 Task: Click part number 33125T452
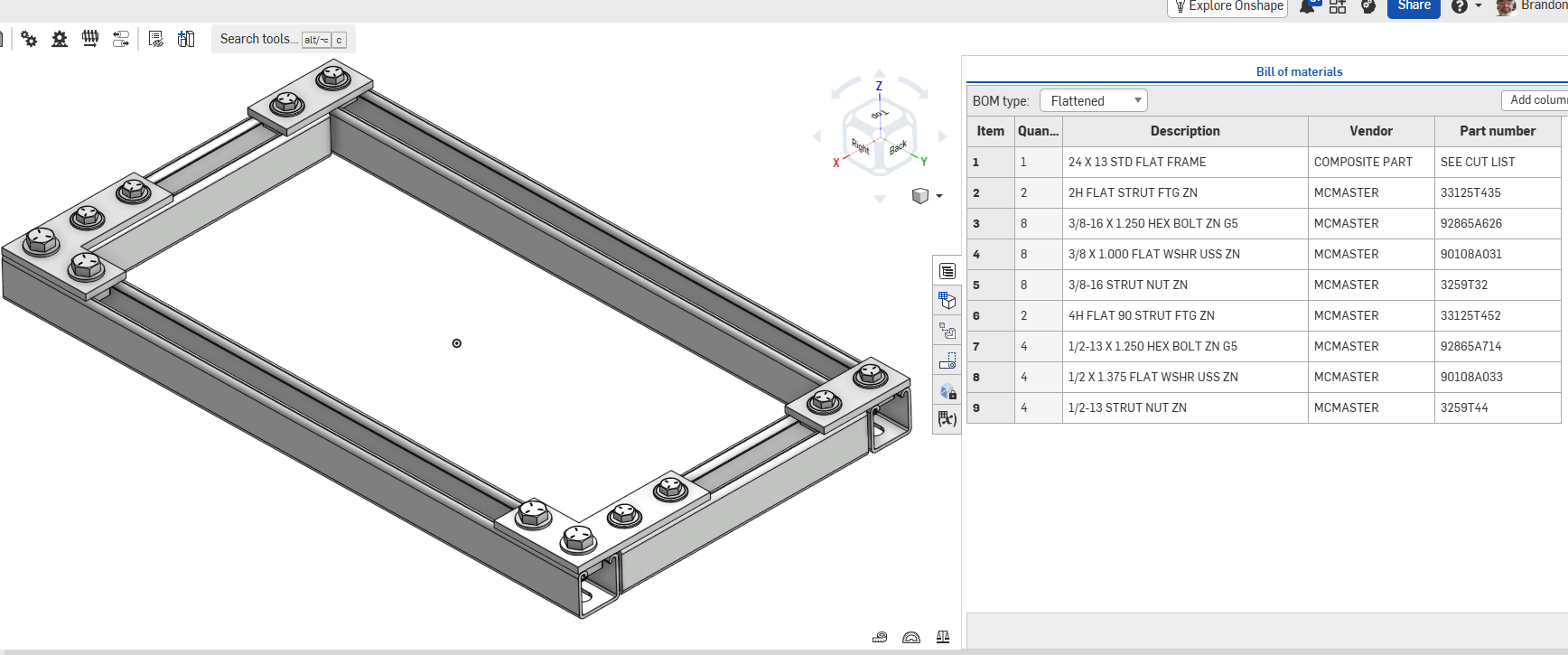point(1498,315)
